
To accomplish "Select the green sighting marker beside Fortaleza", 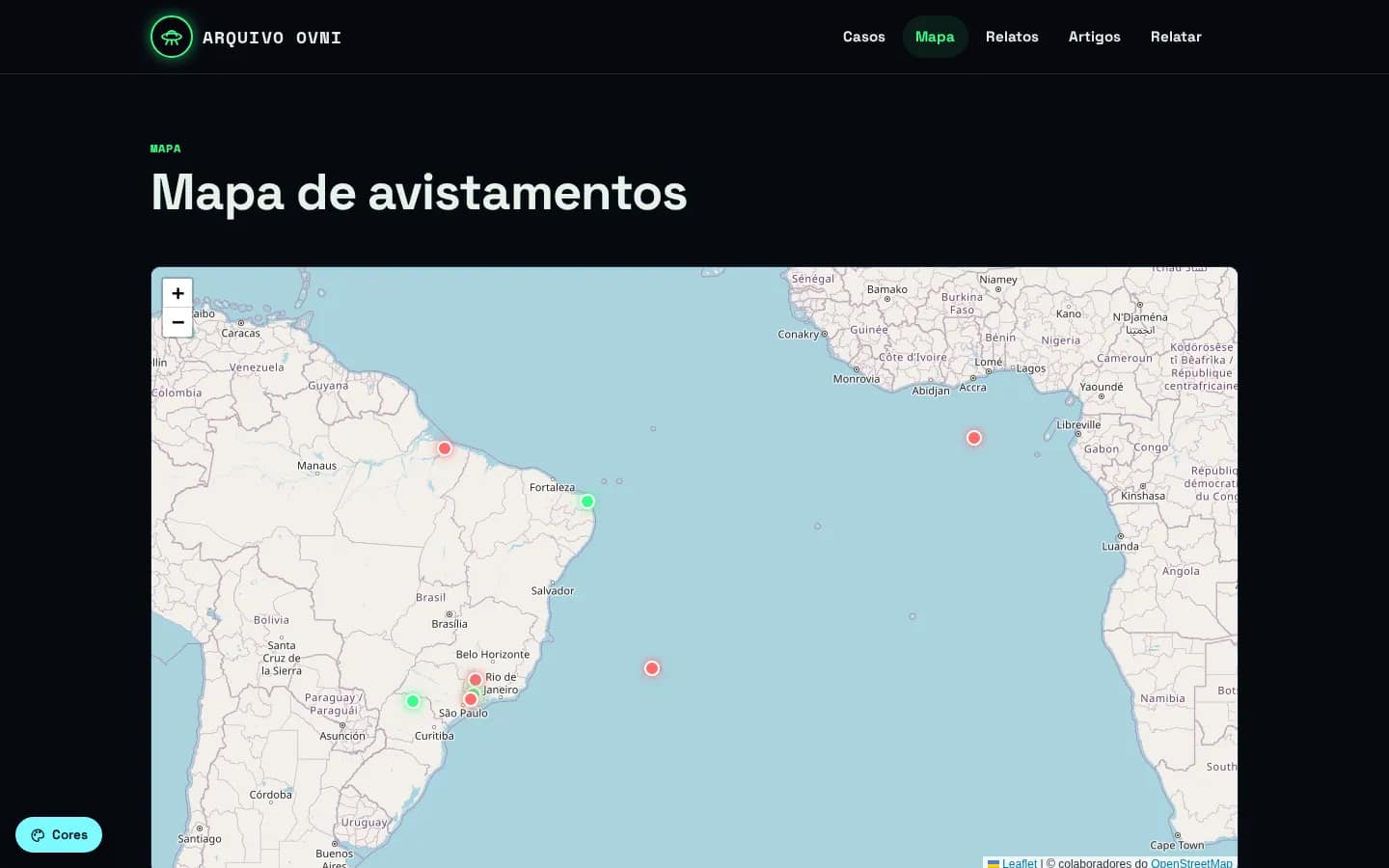I will [587, 502].
